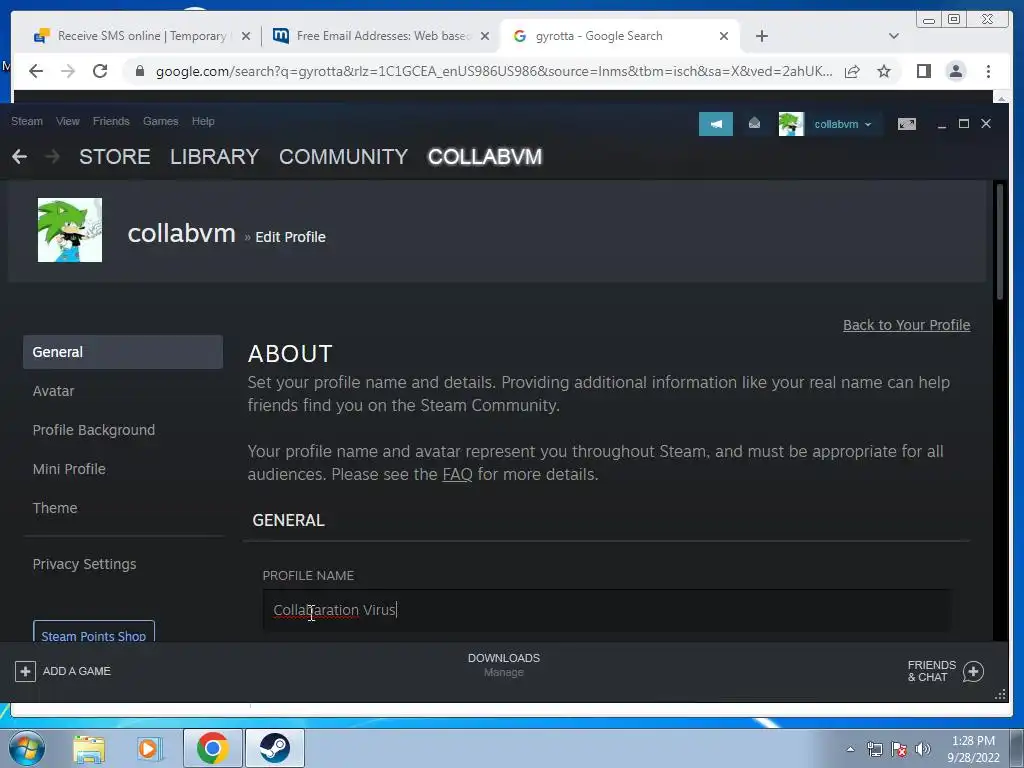Open the Friends menu in Steam
Screen dimensions: 1024x768
(x=111, y=121)
